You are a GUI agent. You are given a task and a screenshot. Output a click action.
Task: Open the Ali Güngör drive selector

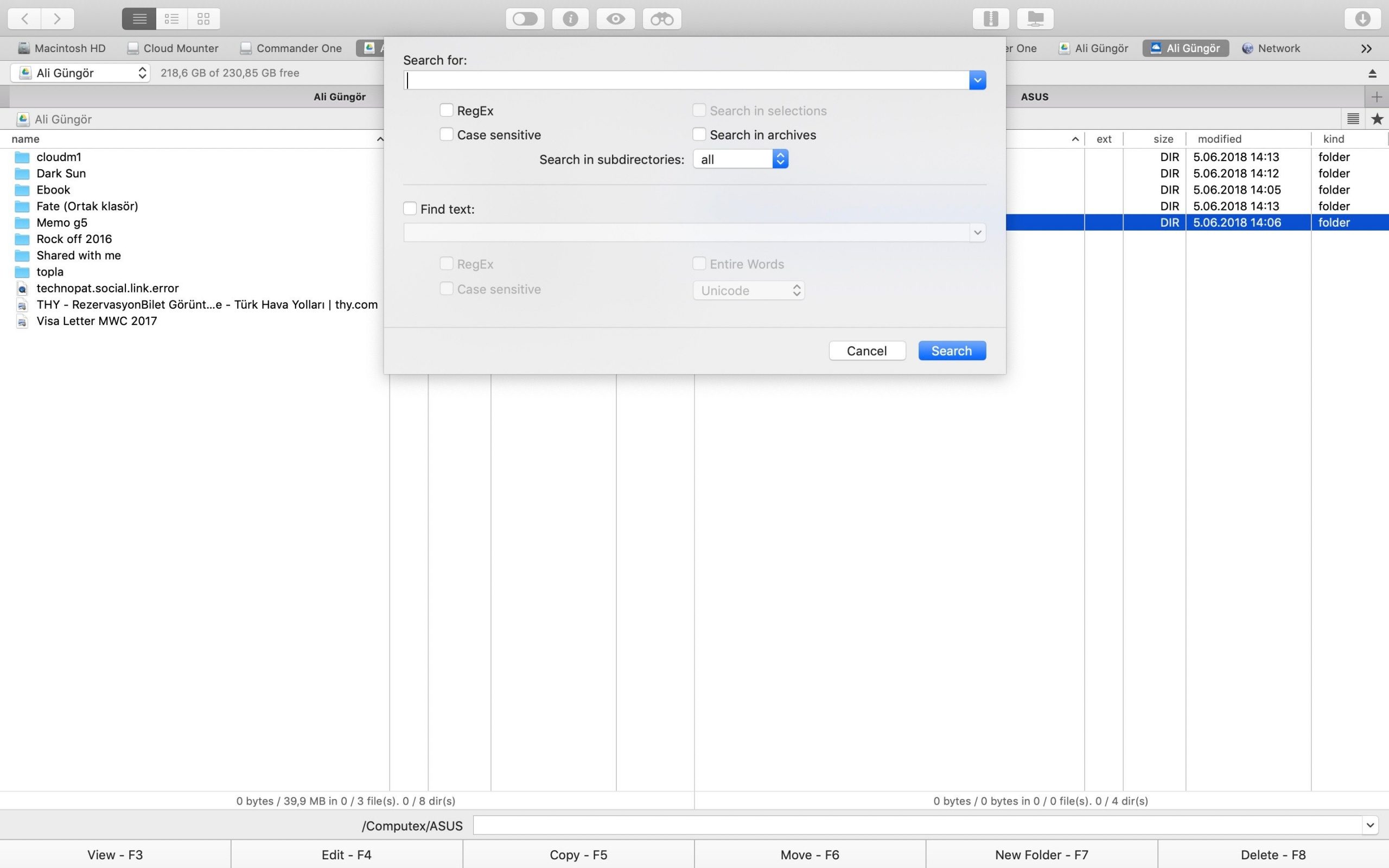80,73
